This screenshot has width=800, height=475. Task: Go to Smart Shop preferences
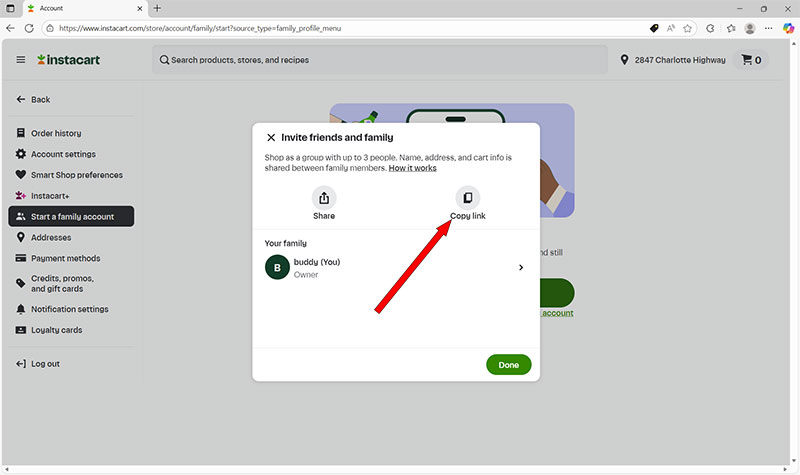(76, 175)
